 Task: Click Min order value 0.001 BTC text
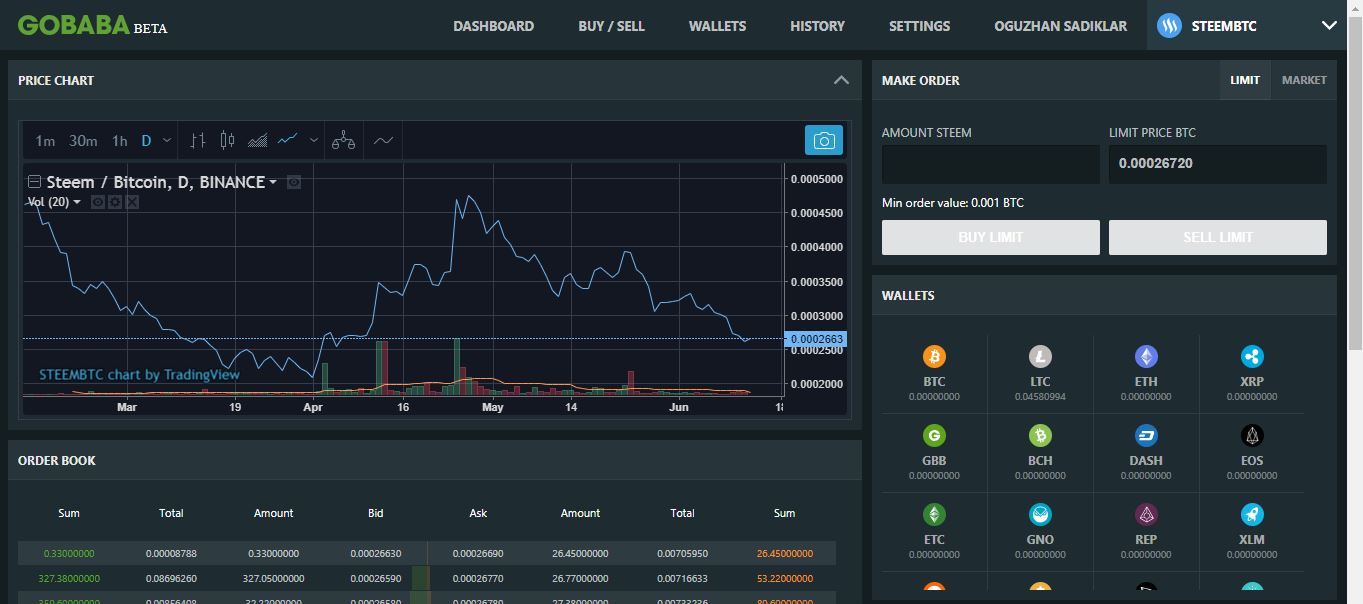[953, 203]
